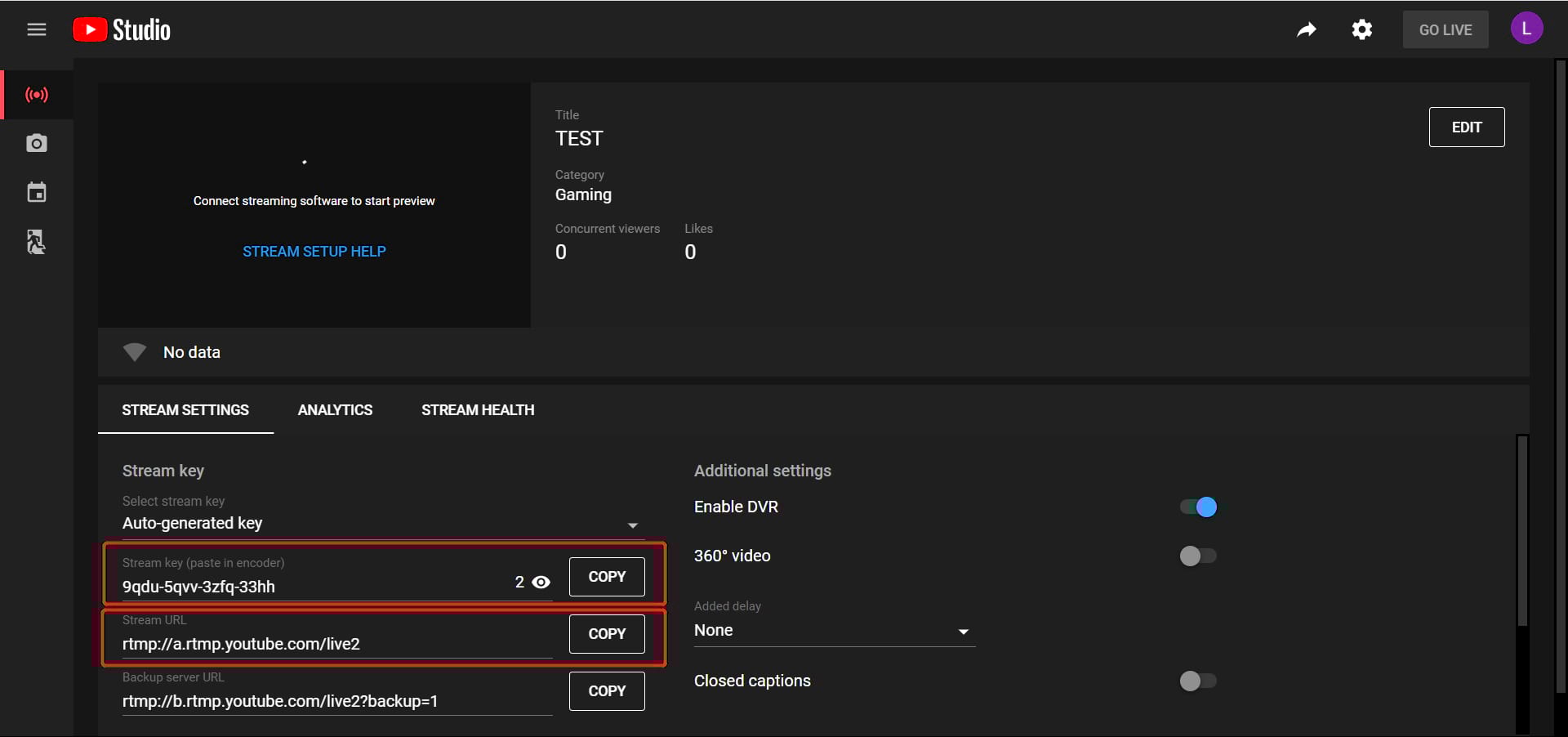Turn on 360° video toggle
Screen dimensions: 1568x737
tap(1198, 556)
